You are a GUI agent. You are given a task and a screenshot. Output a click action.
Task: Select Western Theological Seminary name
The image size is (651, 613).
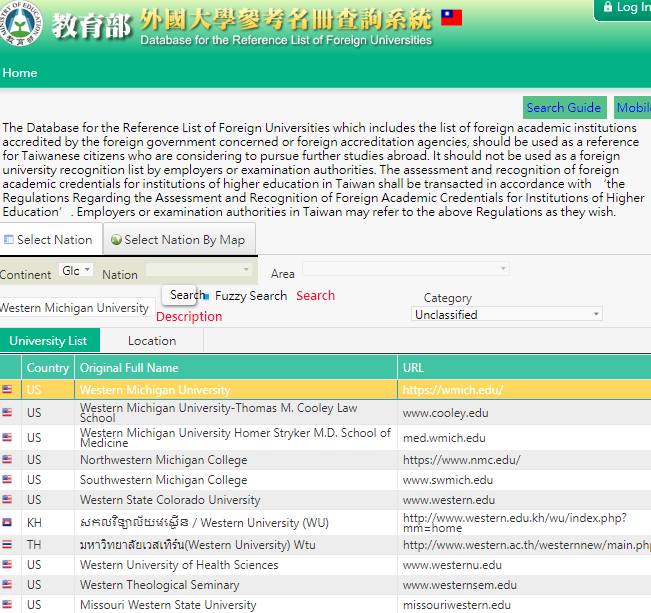[x=159, y=585]
